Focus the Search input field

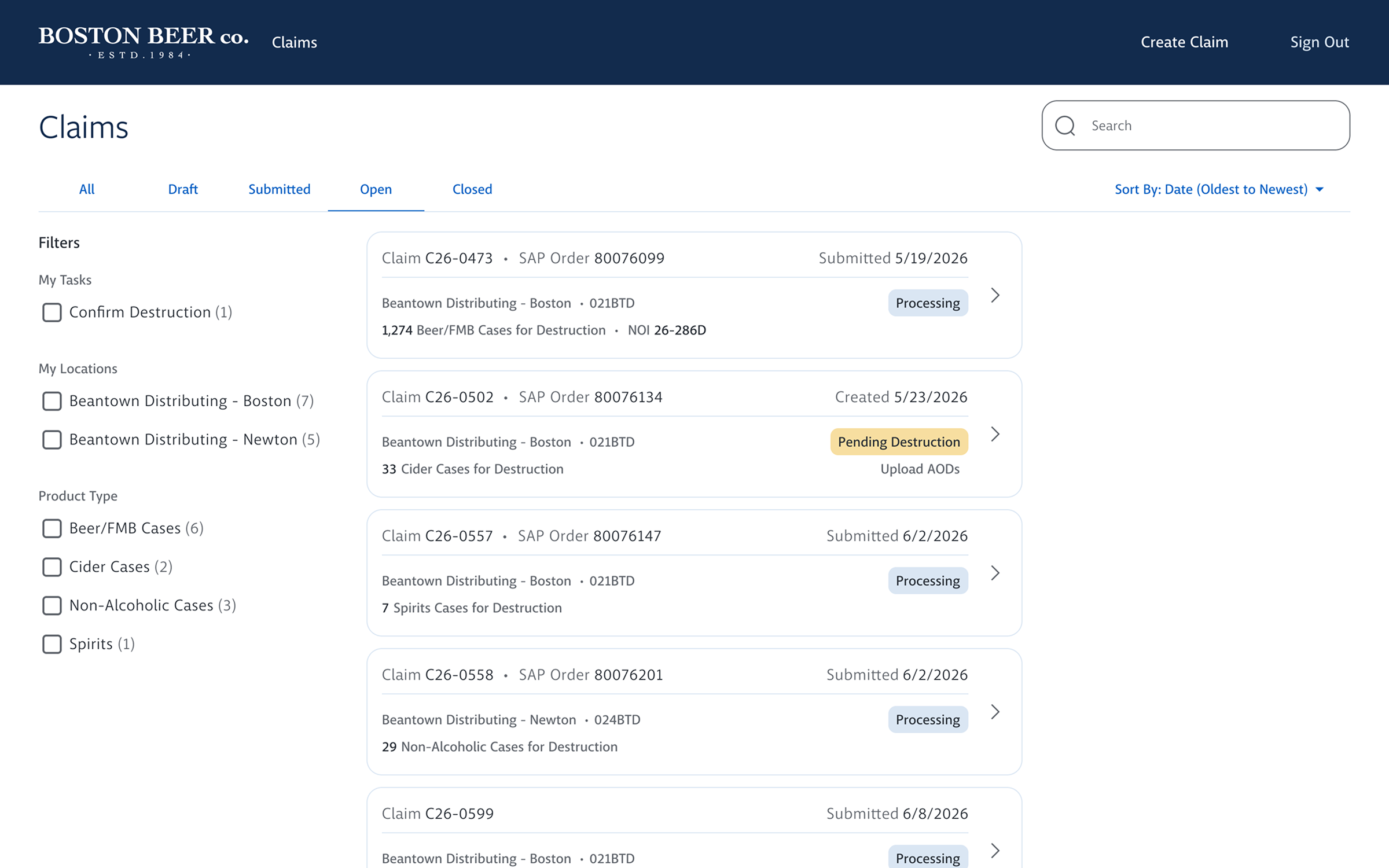[1196, 126]
